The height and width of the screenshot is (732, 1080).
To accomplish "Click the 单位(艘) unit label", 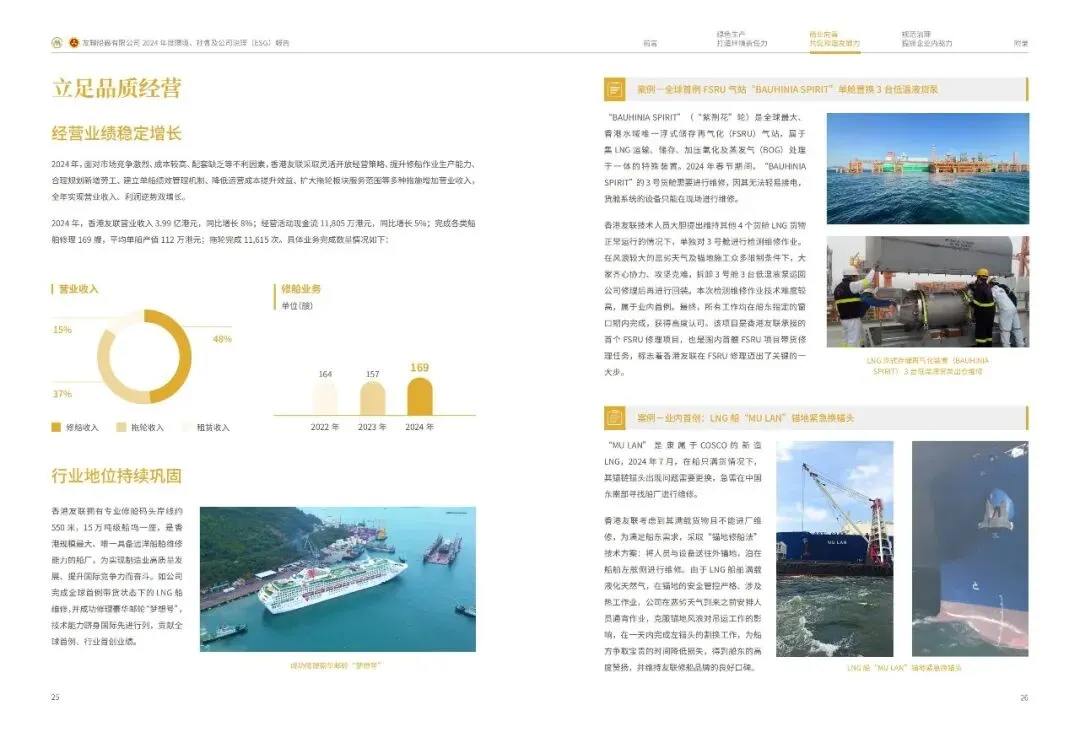I will pyautogui.click(x=297, y=306).
